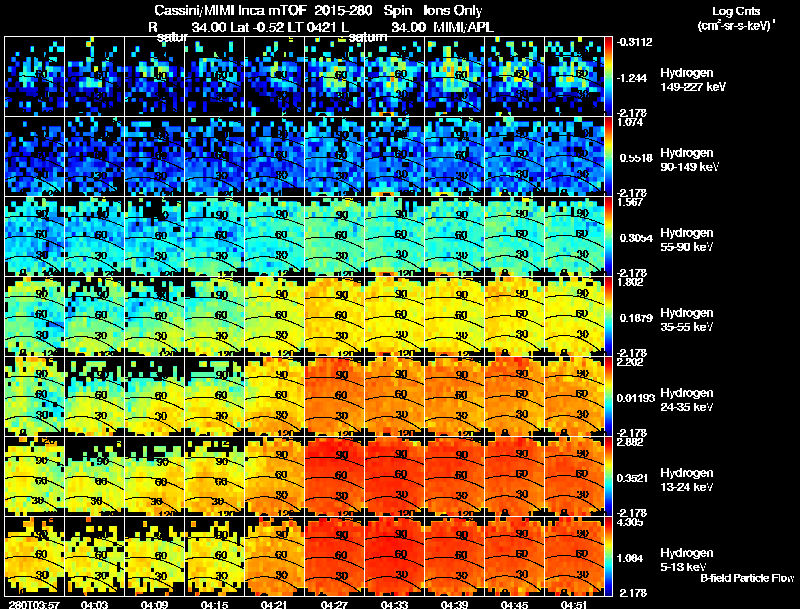The image size is (800, 609).
Task: Click the '1.084' color scale value
Action: tap(632, 559)
